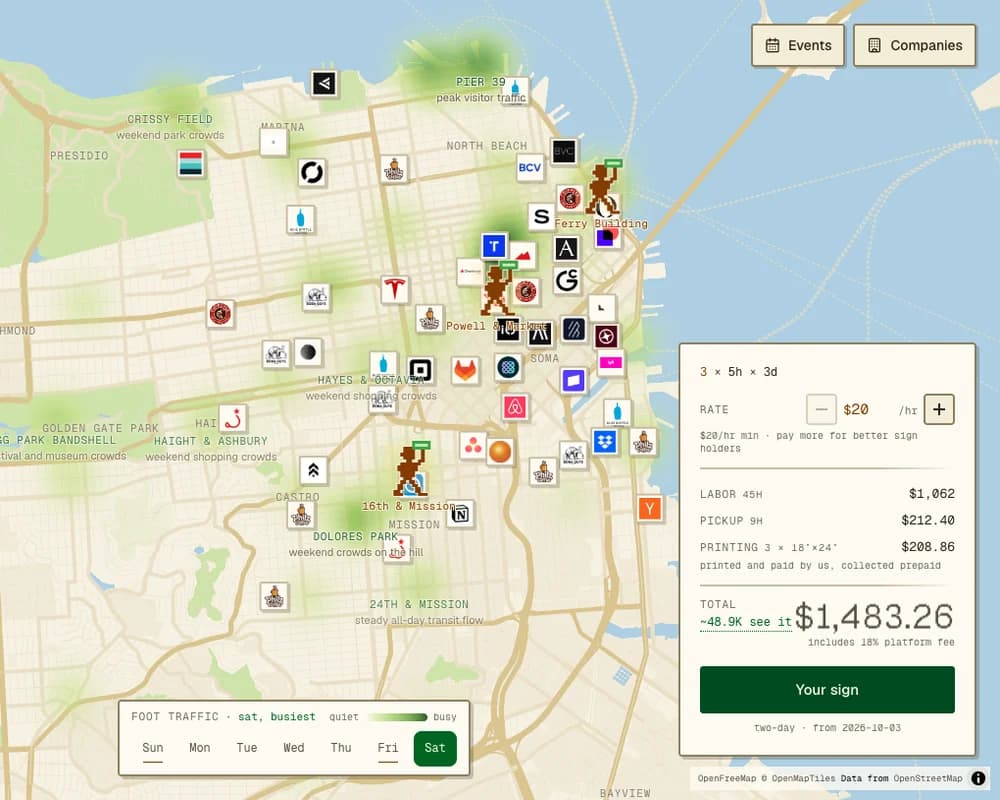Click the 24TH & MISSION map label
Screen dimensions: 1000x800
click(419, 604)
